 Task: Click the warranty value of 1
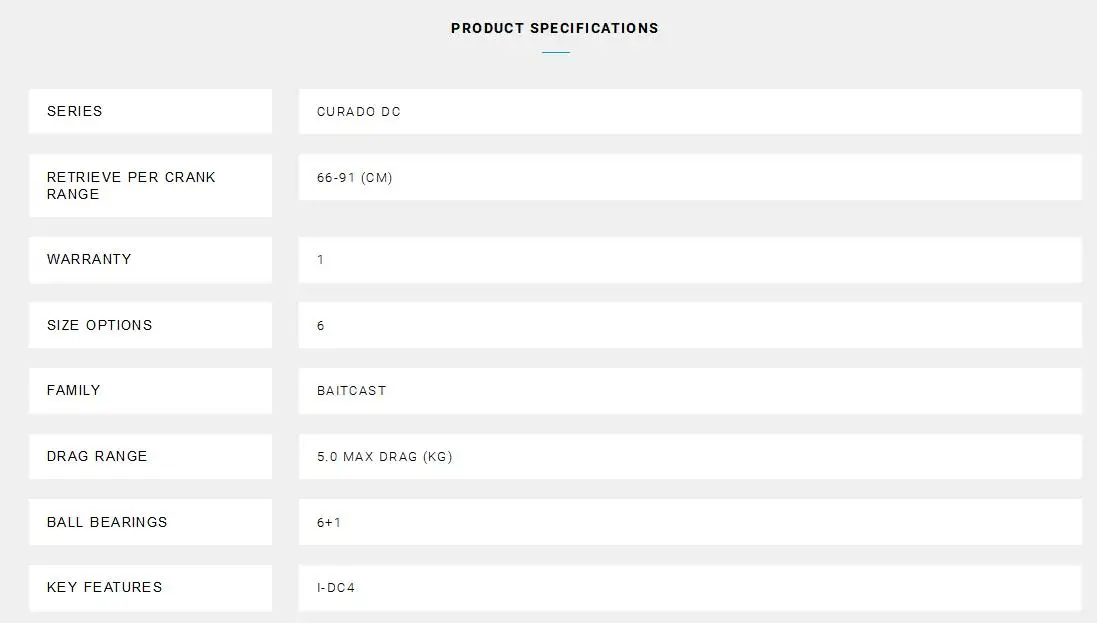point(321,260)
